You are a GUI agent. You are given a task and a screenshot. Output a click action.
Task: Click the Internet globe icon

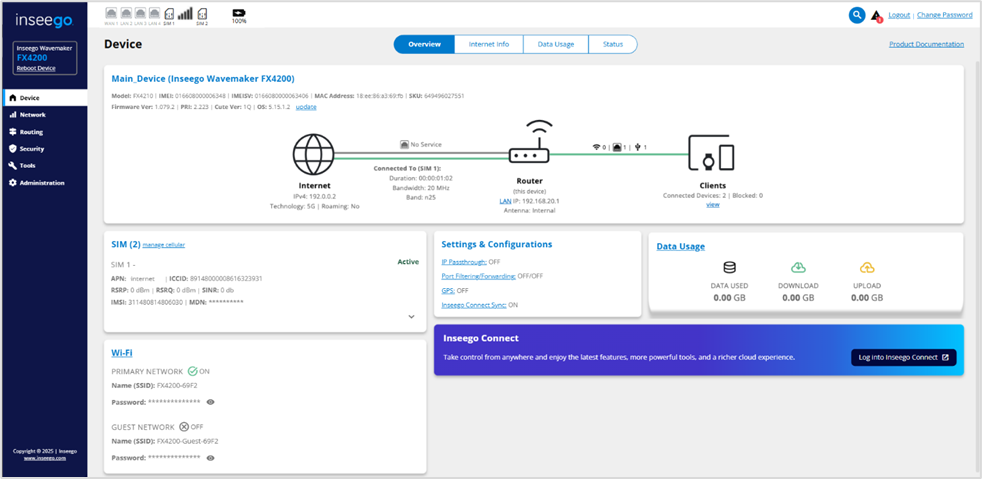click(x=312, y=156)
